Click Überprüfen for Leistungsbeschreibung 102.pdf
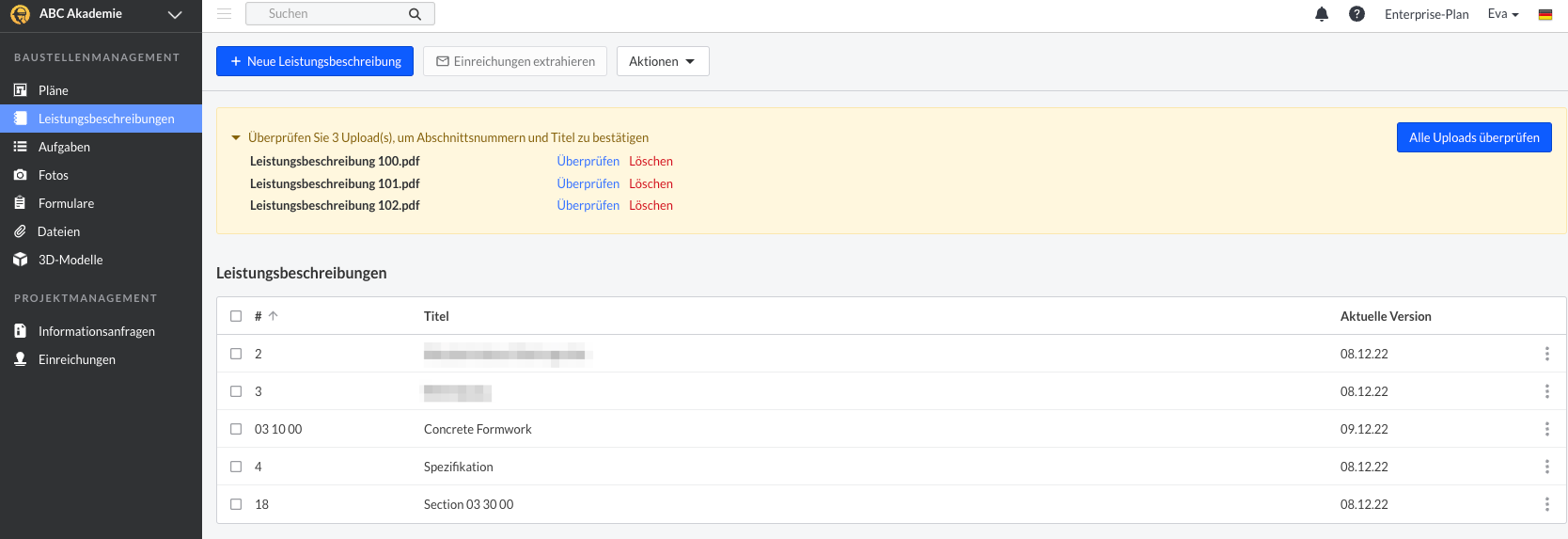This screenshot has height=539, width=1568. [x=588, y=205]
